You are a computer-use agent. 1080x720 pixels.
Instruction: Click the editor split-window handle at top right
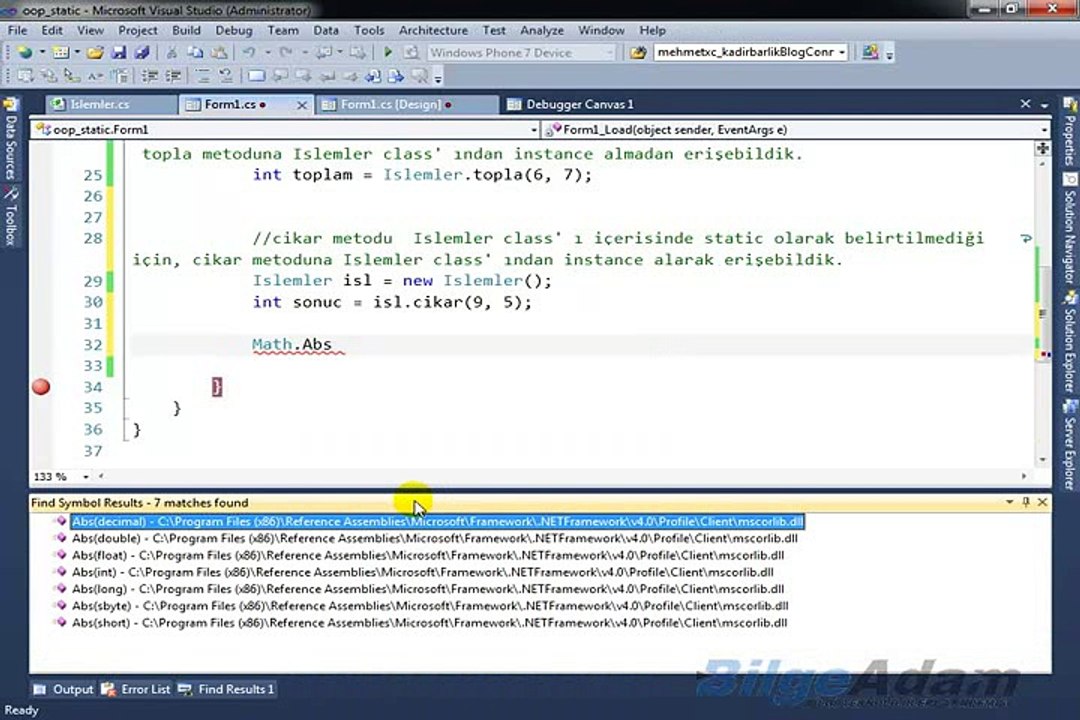1042,148
